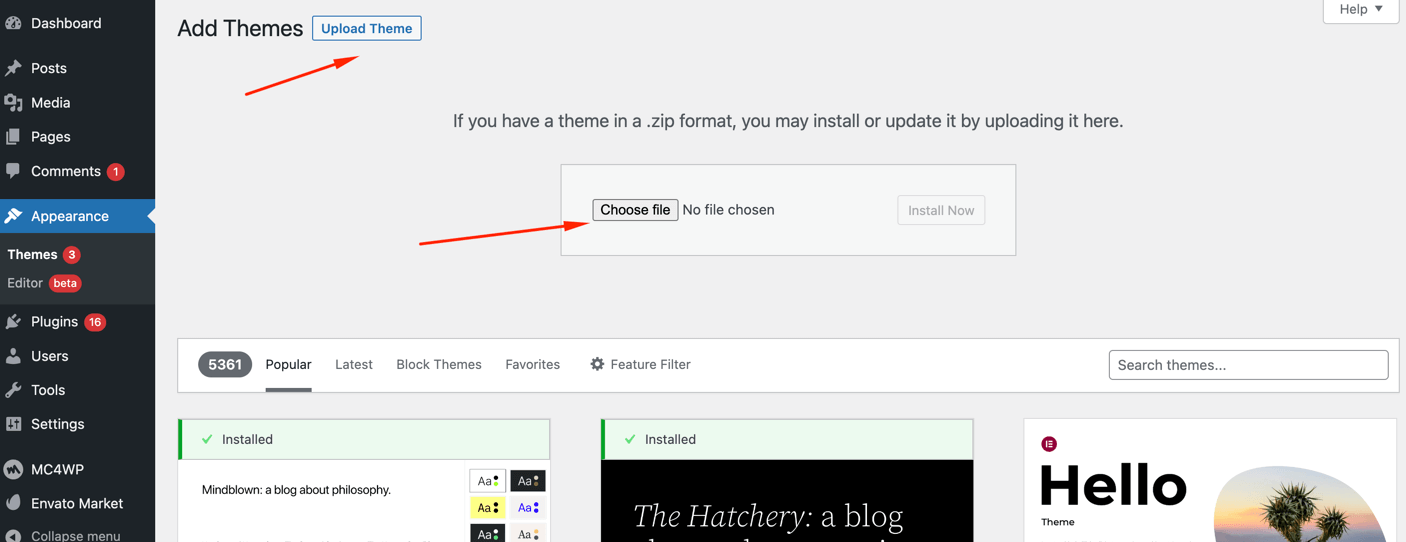Select the yellow Aa color style swatch
This screenshot has height=542, width=1406.
(x=487, y=508)
